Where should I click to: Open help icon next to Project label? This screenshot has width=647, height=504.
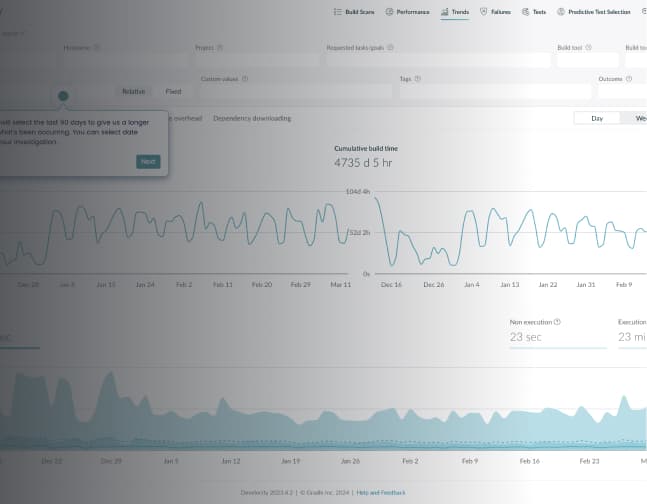coord(220,47)
